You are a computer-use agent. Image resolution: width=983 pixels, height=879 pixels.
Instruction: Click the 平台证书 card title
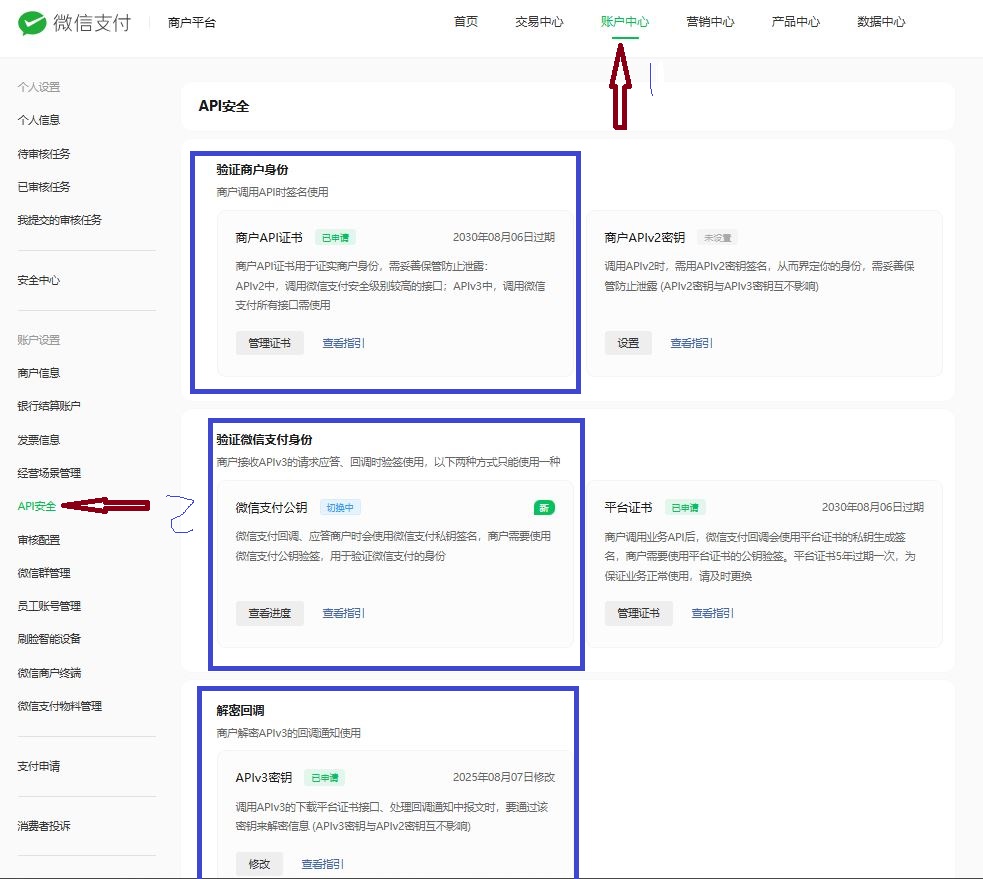click(628, 508)
